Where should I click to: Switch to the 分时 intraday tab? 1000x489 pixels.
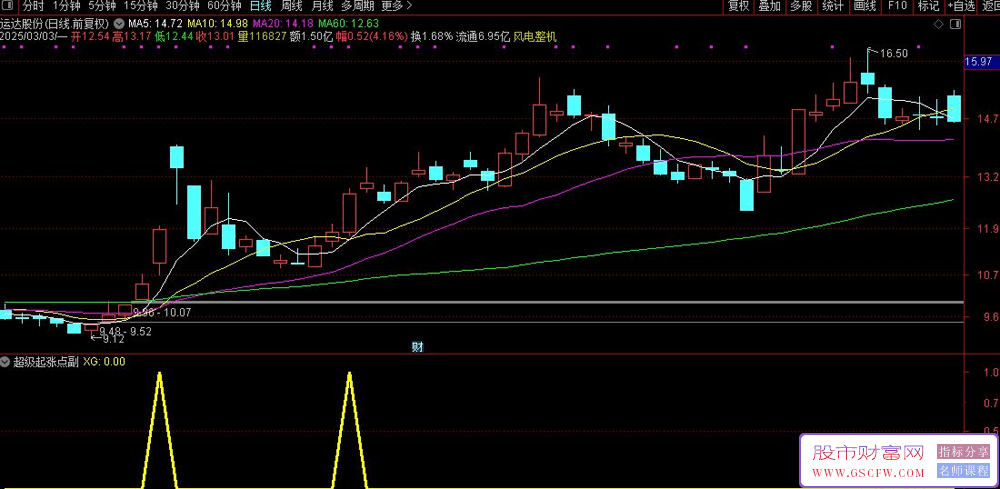(x=33, y=6)
